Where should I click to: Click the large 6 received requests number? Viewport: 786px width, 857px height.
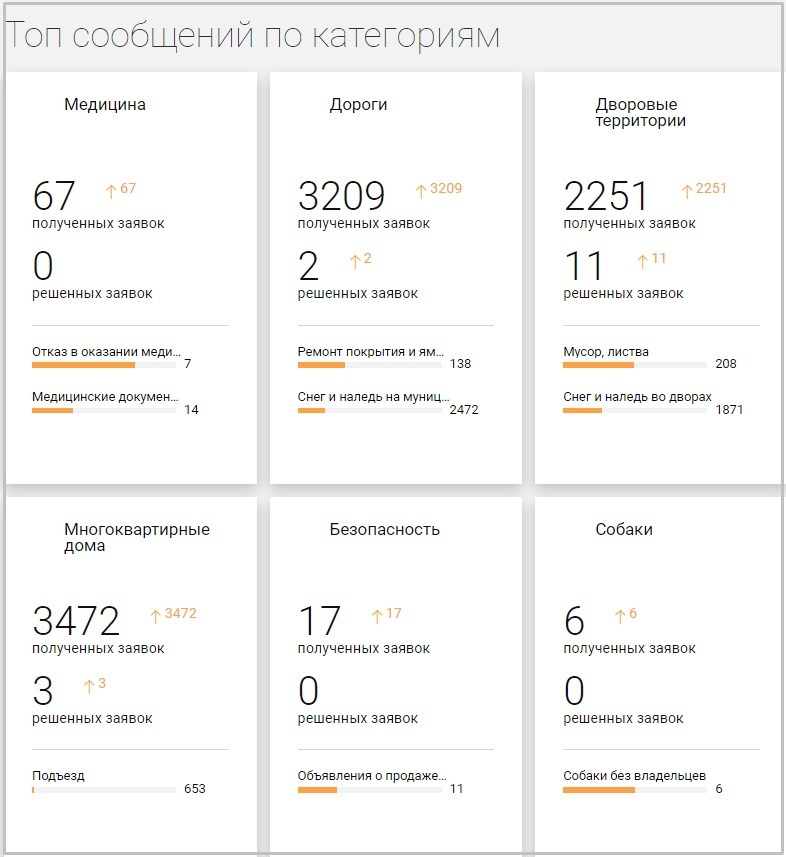pyautogui.click(x=574, y=620)
